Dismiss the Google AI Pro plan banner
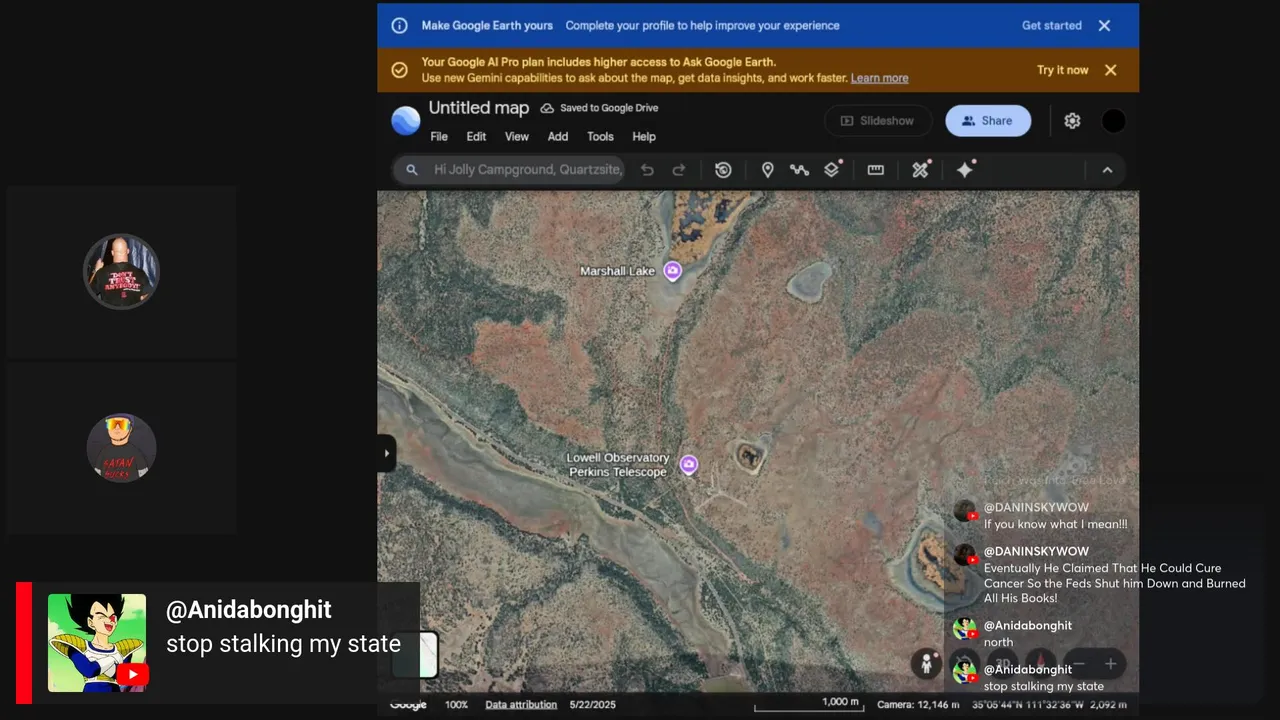The width and height of the screenshot is (1280, 720). coord(1110,70)
